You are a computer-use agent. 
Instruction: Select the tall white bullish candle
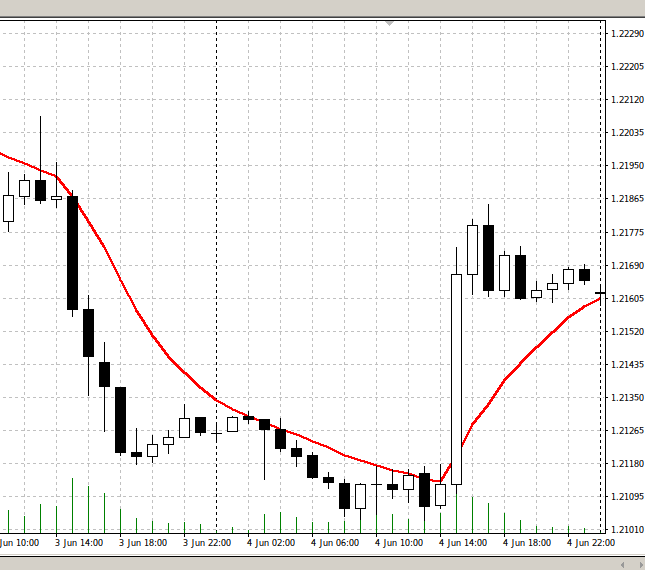(x=456, y=378)
